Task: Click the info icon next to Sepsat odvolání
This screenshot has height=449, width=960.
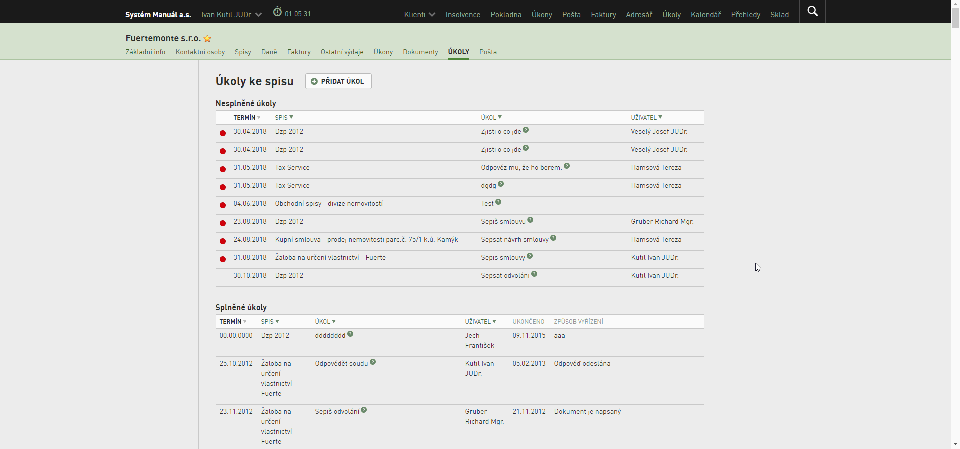Action: 534,274
